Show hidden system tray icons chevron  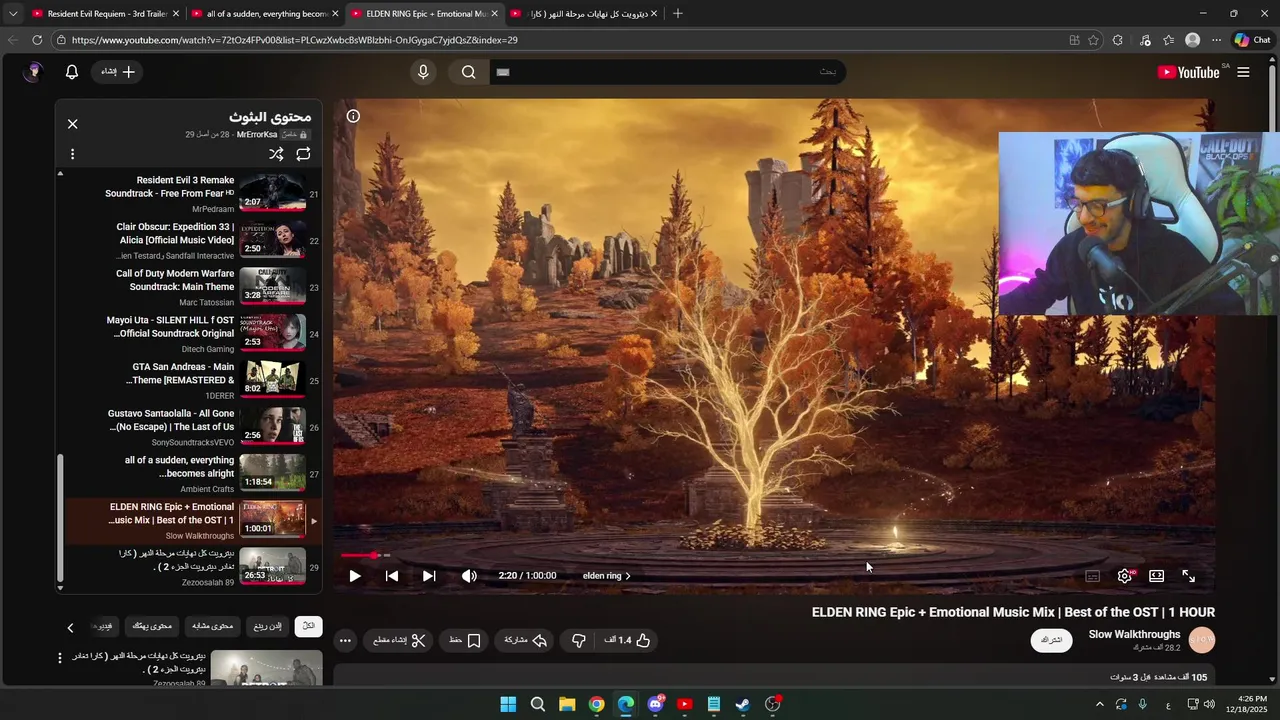point(1099,704)
